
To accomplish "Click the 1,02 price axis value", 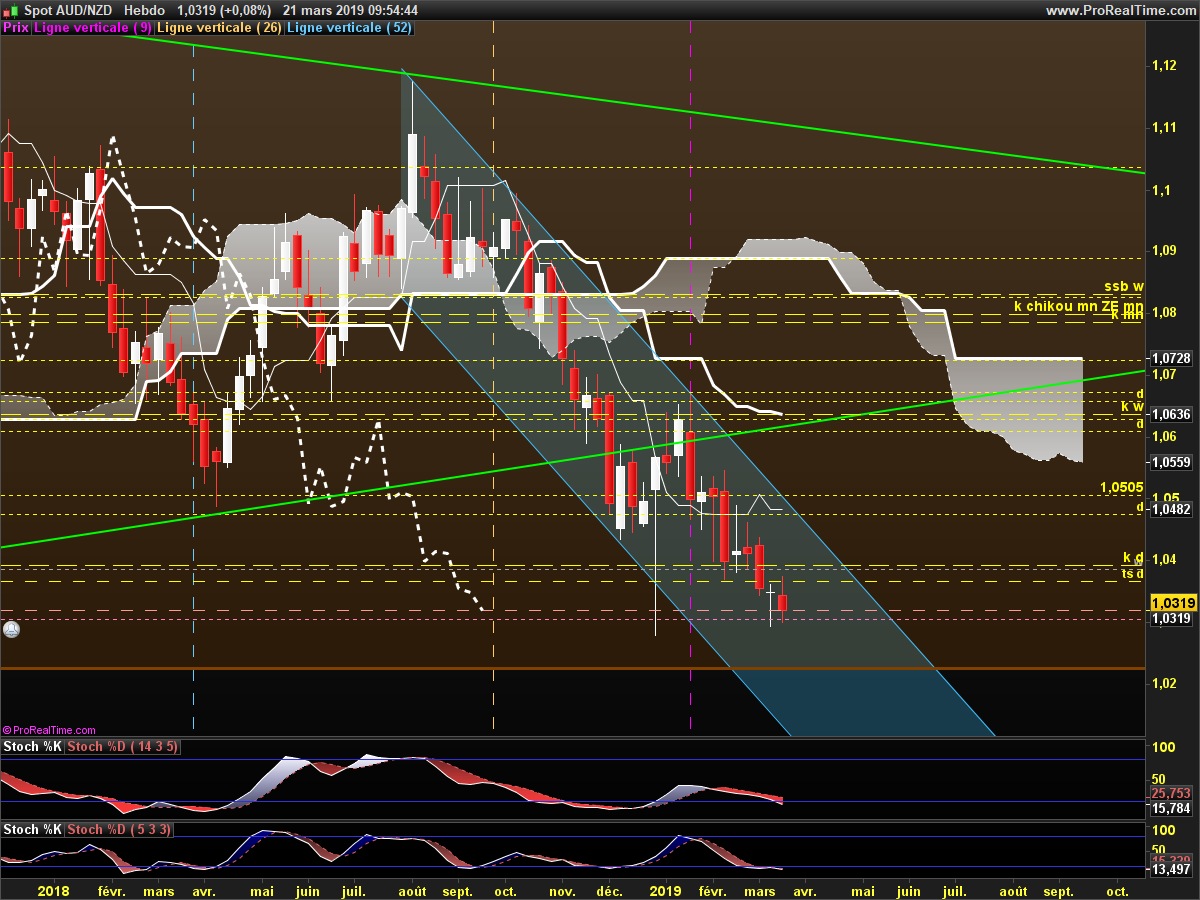I will [1163, 684].
